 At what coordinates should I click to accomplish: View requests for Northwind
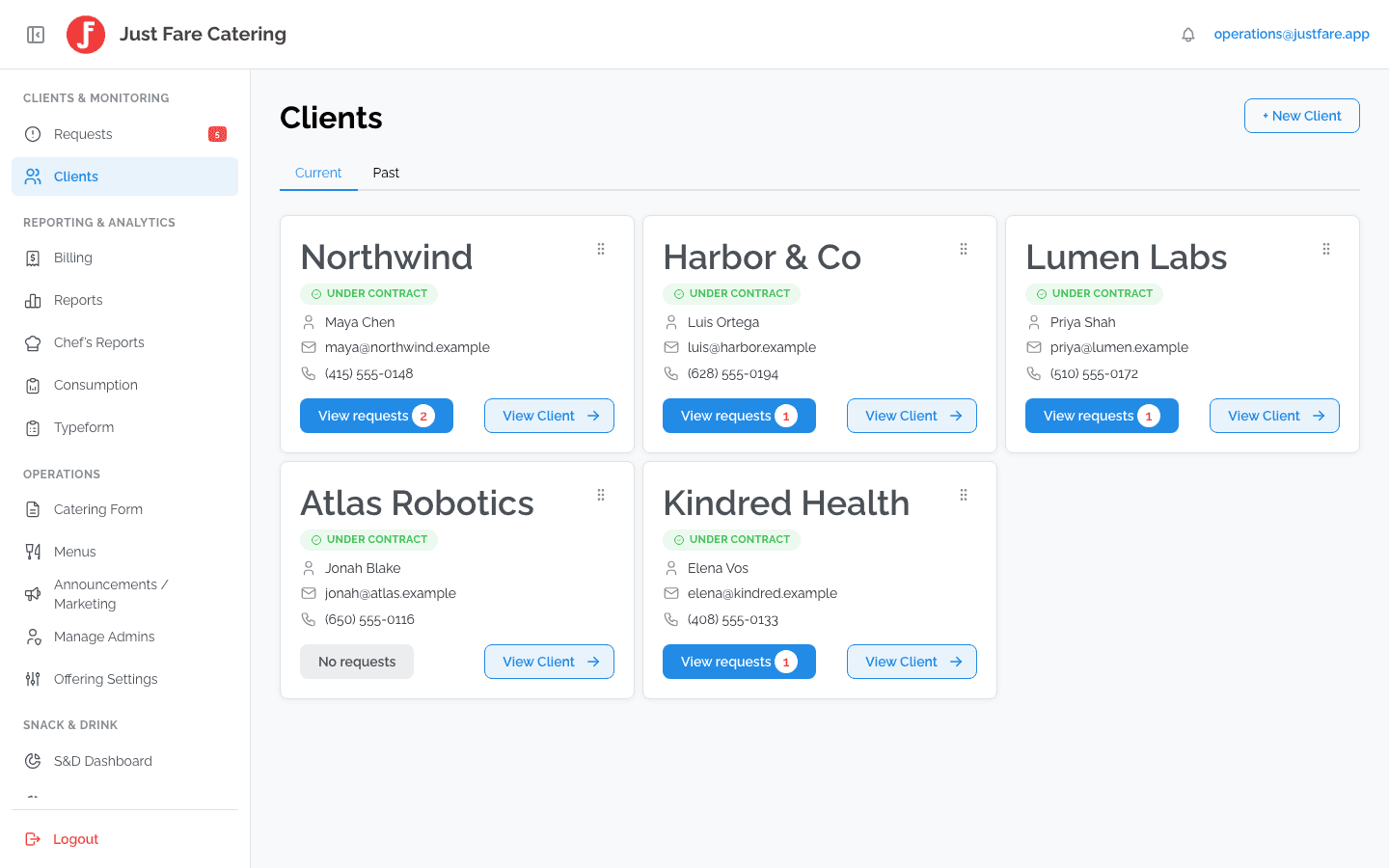tap(376, 416)
